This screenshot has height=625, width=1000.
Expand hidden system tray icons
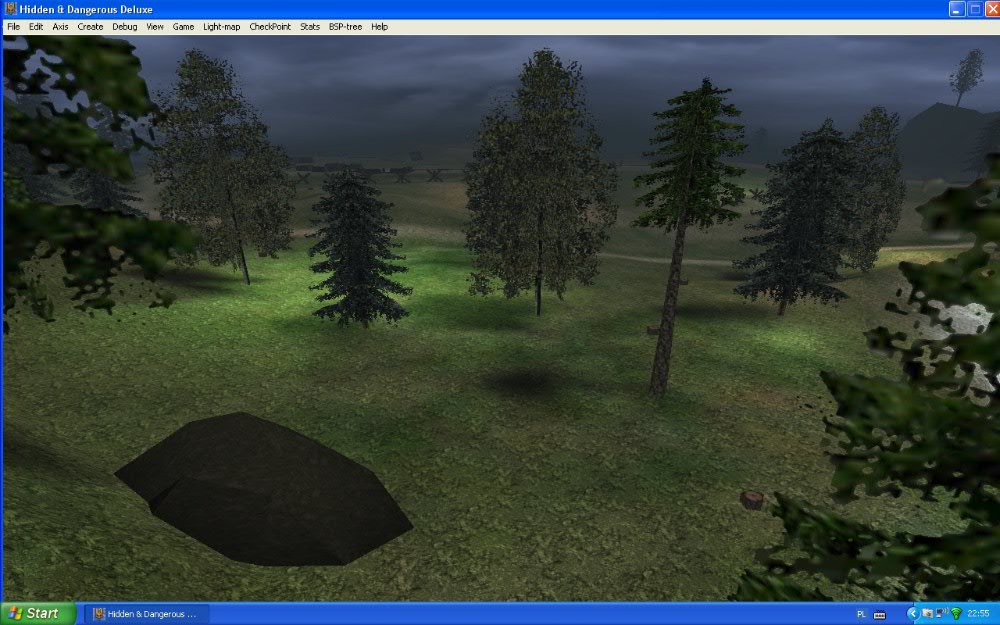click(x=913, y=614)
